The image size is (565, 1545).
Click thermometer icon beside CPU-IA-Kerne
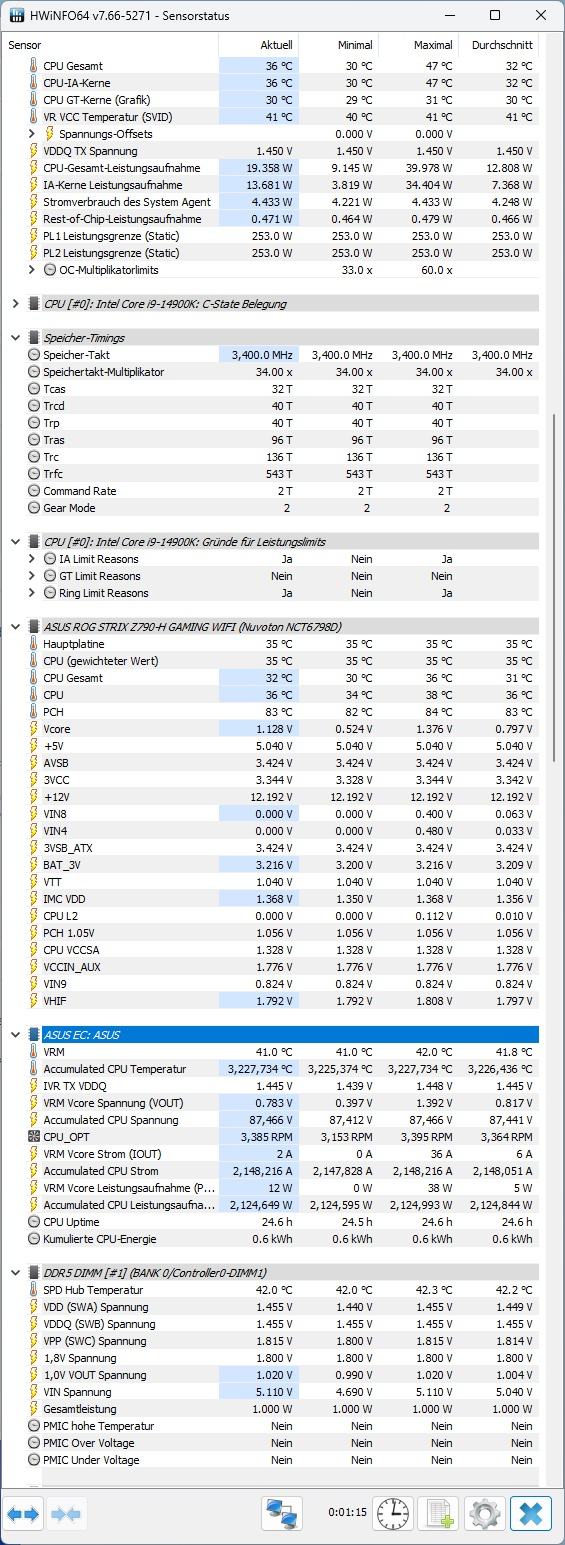pos(34,83)
